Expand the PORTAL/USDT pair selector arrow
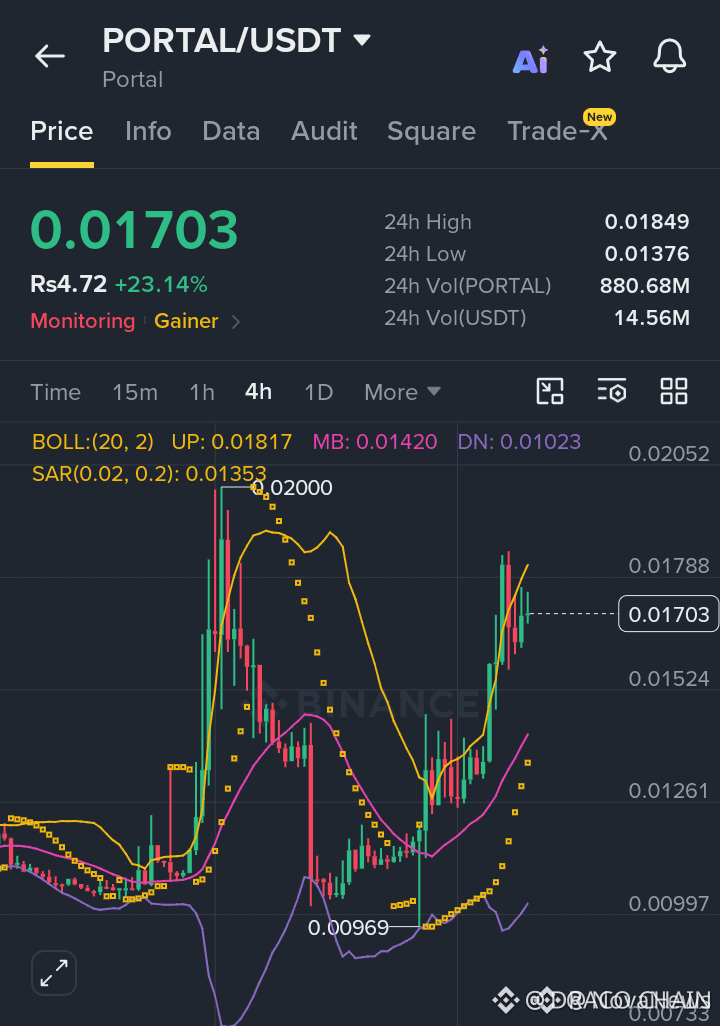The height and width of the screenshot is (1026, 720). (361, 40)
